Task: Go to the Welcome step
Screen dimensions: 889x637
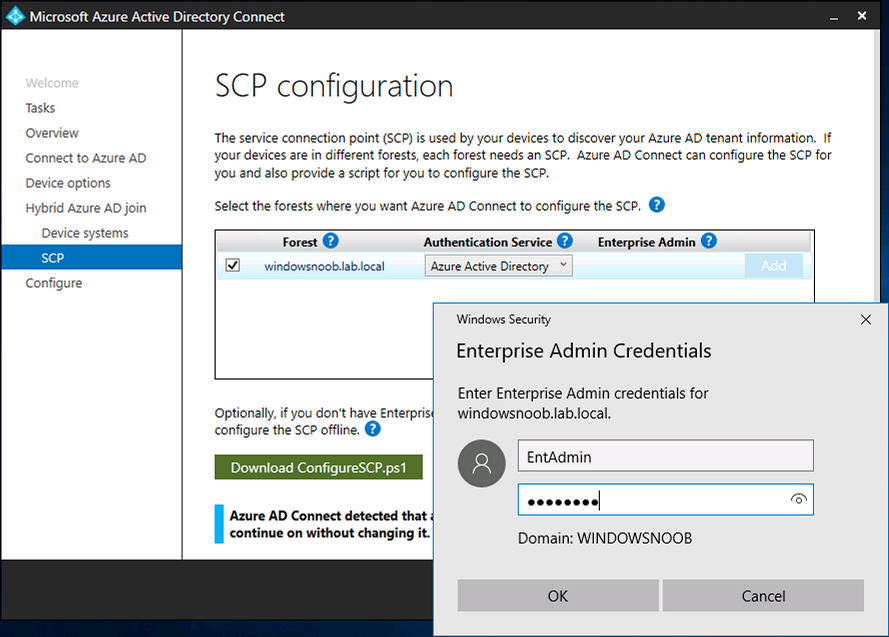Action: tap(52, 83)
